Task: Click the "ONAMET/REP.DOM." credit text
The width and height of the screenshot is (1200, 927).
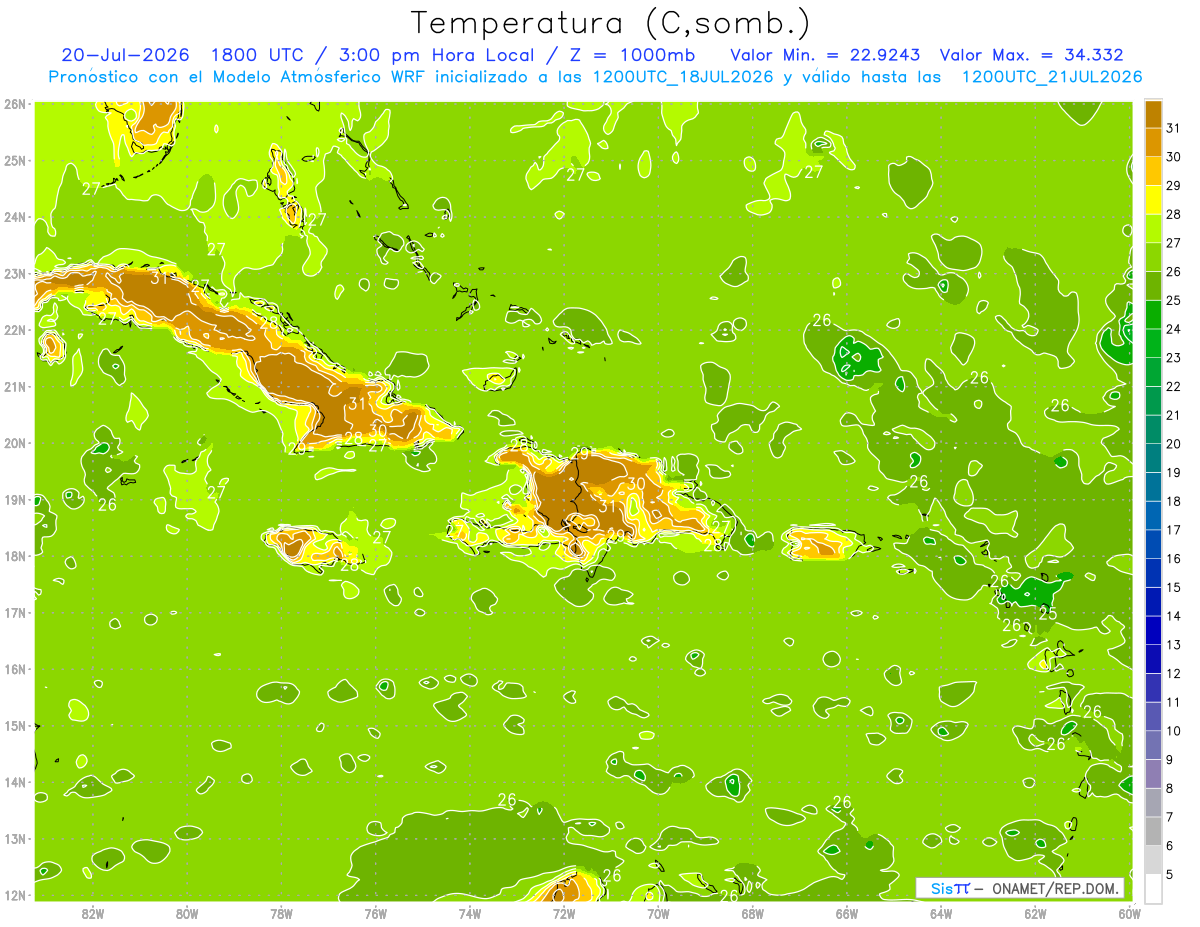Action: coord(1053,888)
